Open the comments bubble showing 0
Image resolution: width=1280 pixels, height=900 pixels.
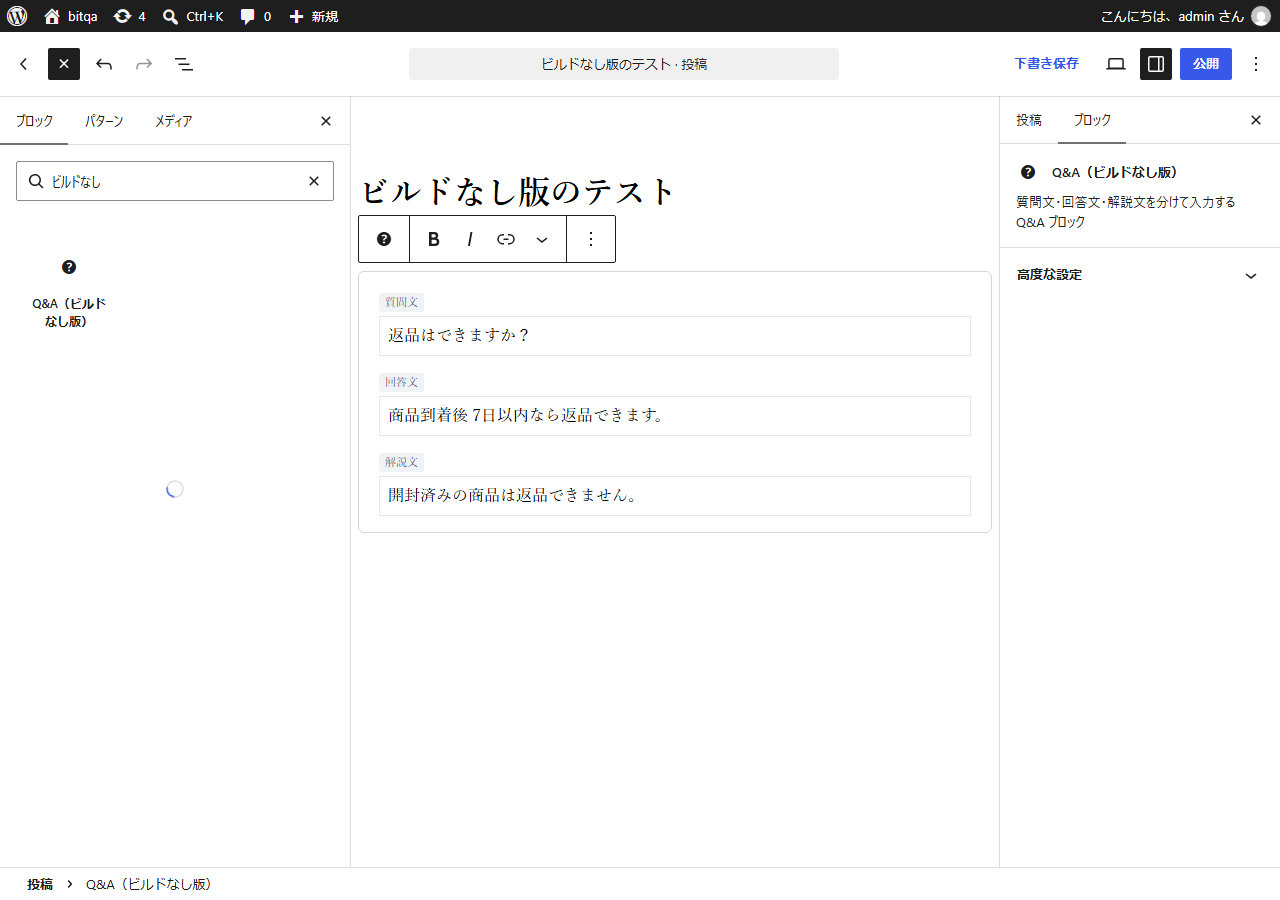tap(255, 16)
